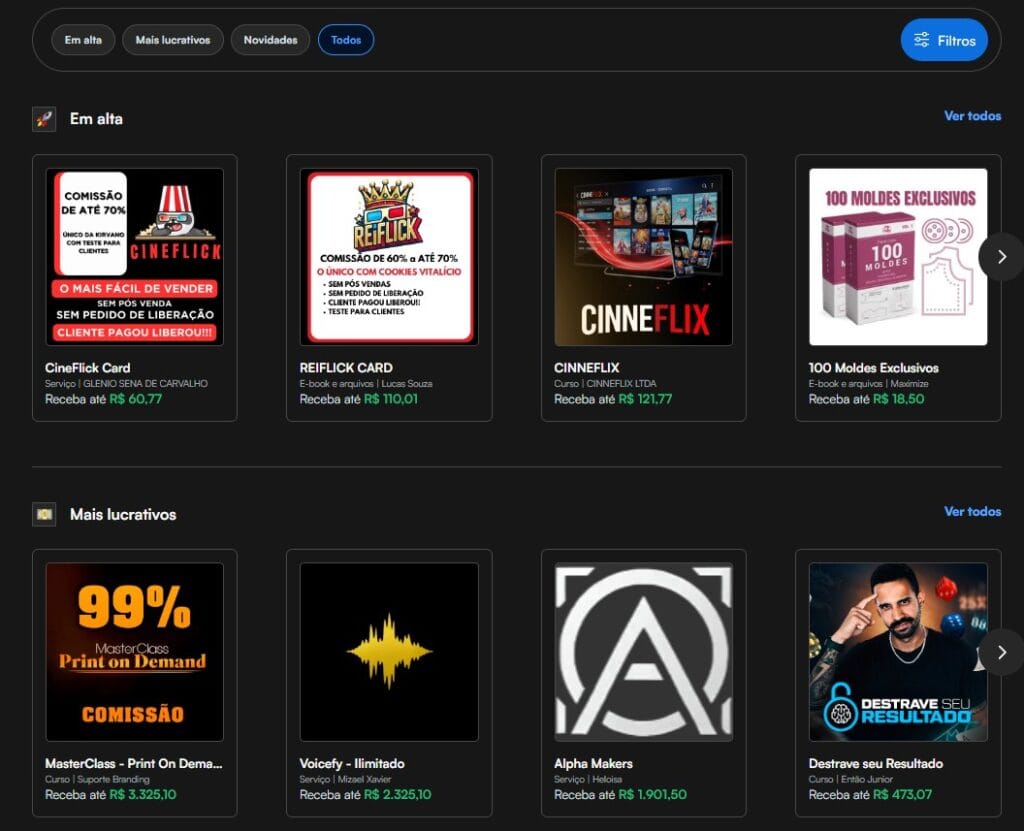Click the 'R$ 473,07' commission value
This screenshot has width=1024, height=831.
(903, 794)
